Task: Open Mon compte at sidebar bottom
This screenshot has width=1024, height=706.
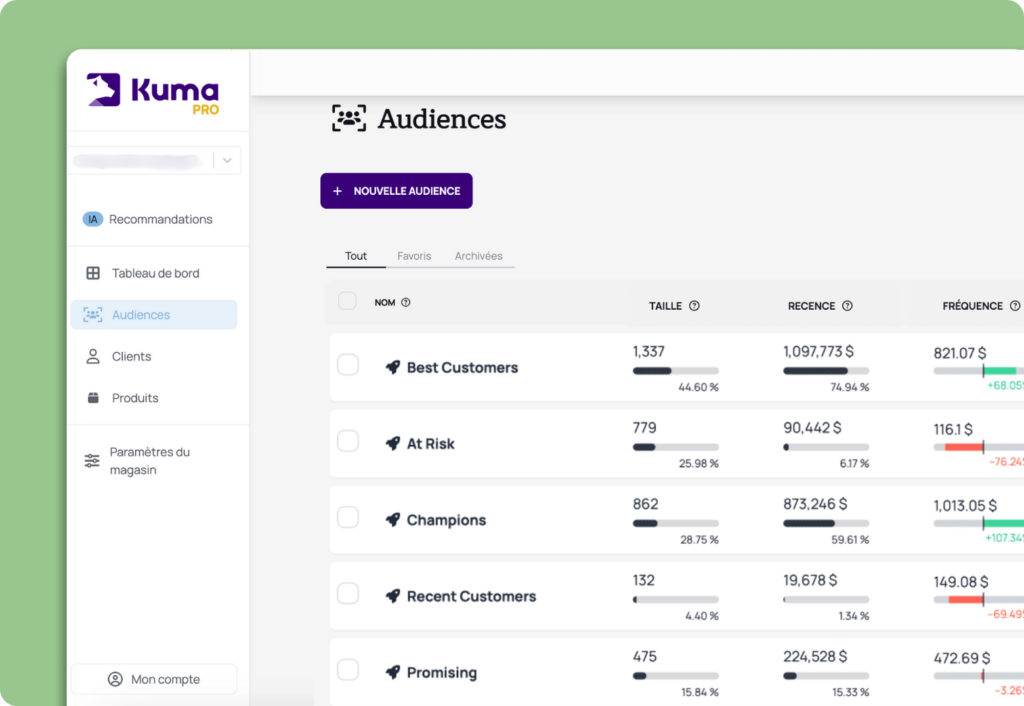Action: (154, 679)
